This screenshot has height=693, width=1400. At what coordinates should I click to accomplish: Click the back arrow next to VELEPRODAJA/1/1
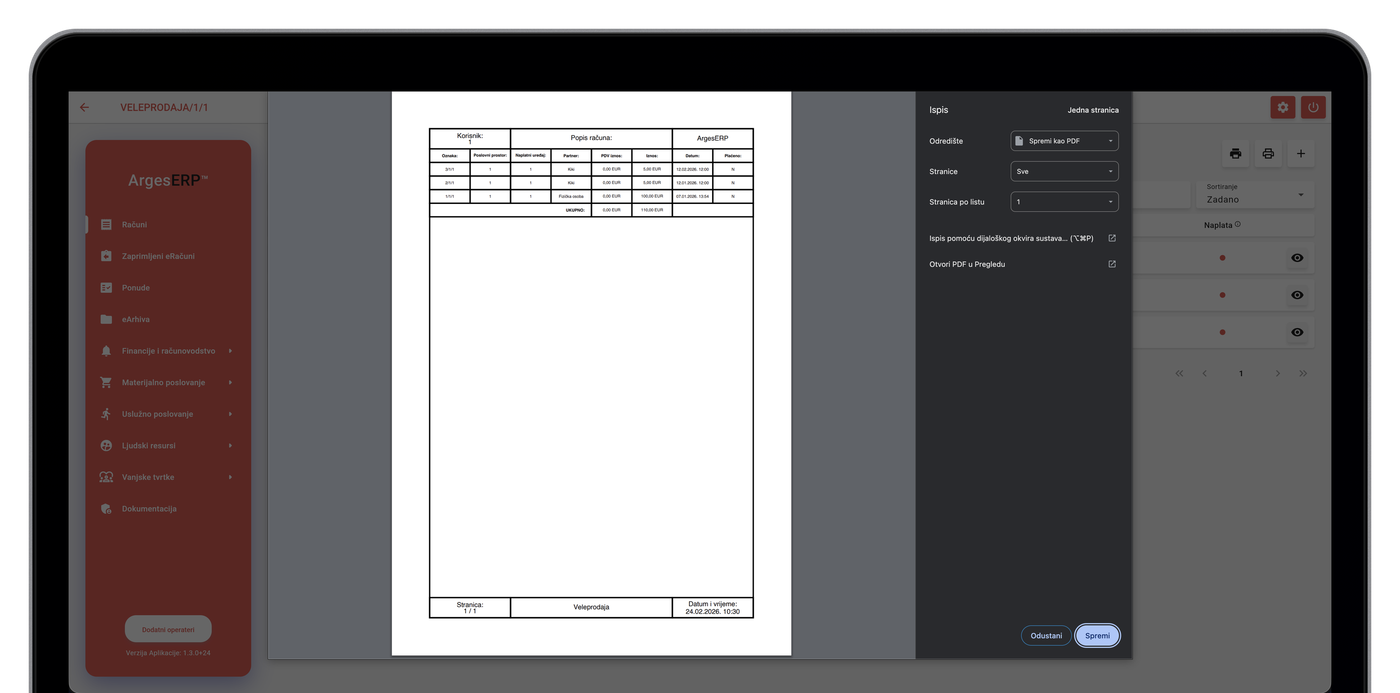[x=85, y=108]
